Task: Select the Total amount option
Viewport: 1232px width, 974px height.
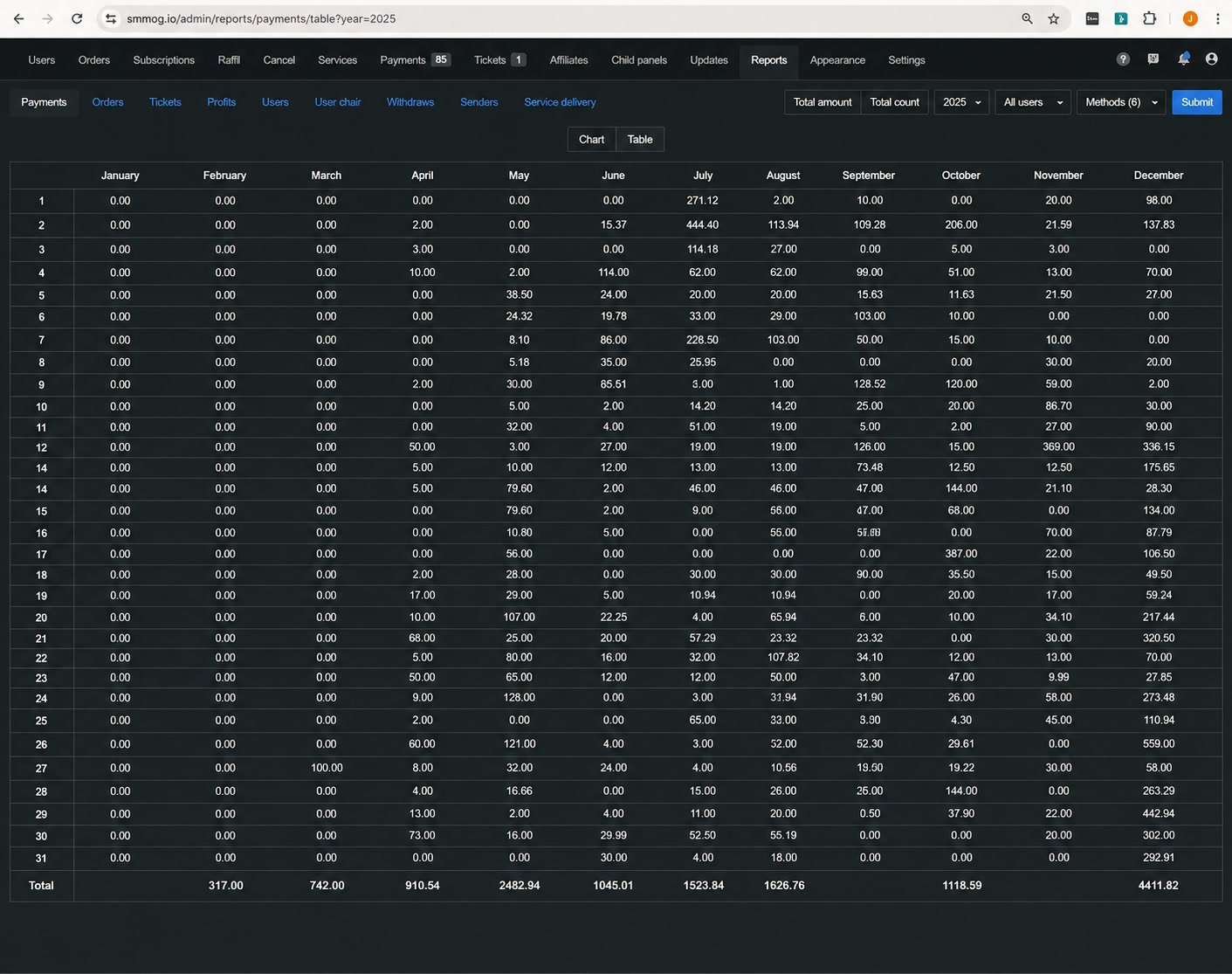Action: (822, 102)
